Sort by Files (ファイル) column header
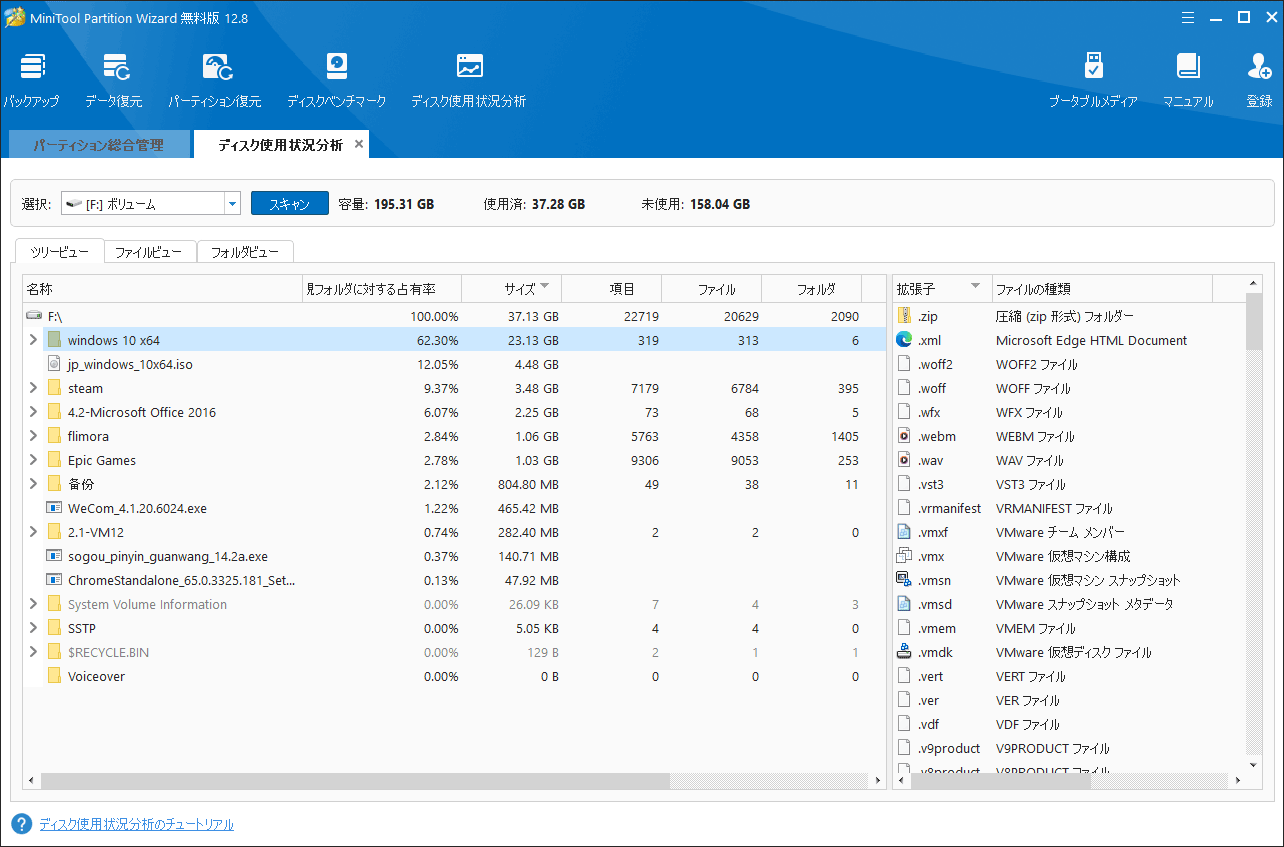This screenshot has height=847, width=1284. coord(712,289)
